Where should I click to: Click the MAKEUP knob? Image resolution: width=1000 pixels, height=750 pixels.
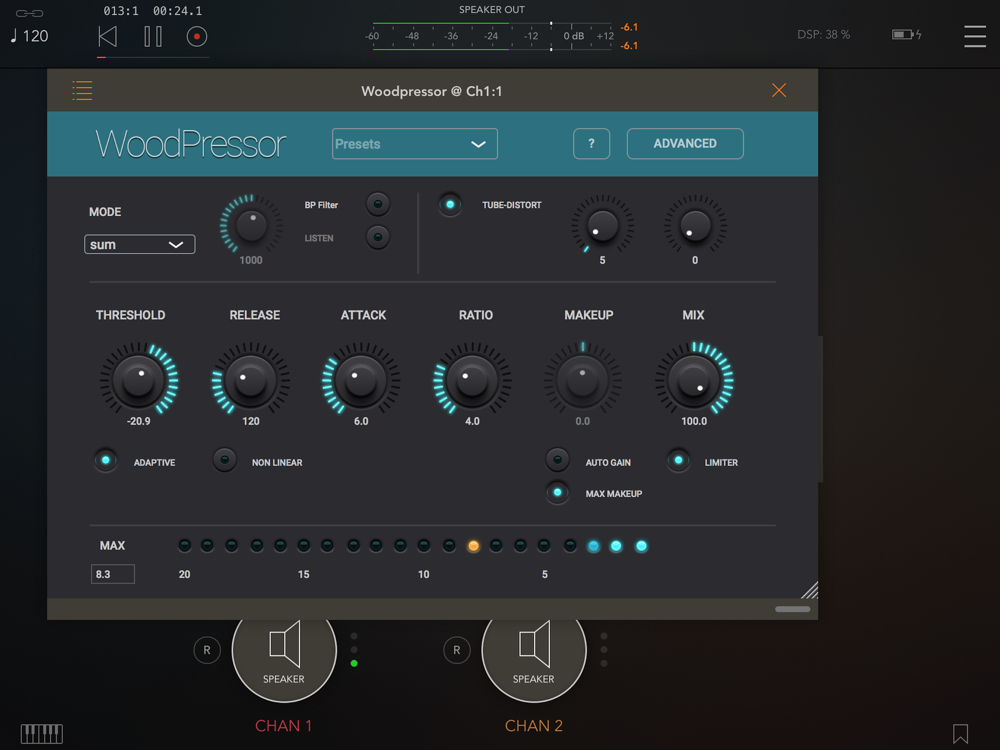point(582,380)
